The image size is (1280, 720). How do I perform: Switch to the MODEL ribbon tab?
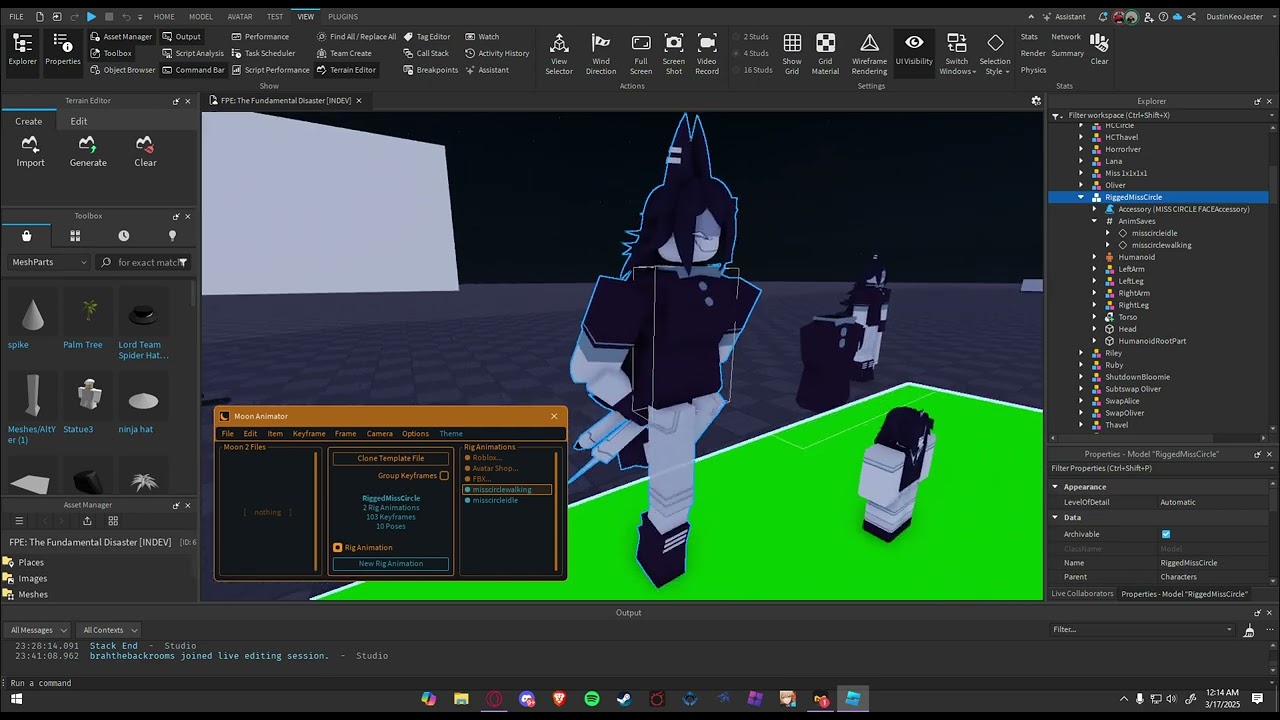pos(201,17)
